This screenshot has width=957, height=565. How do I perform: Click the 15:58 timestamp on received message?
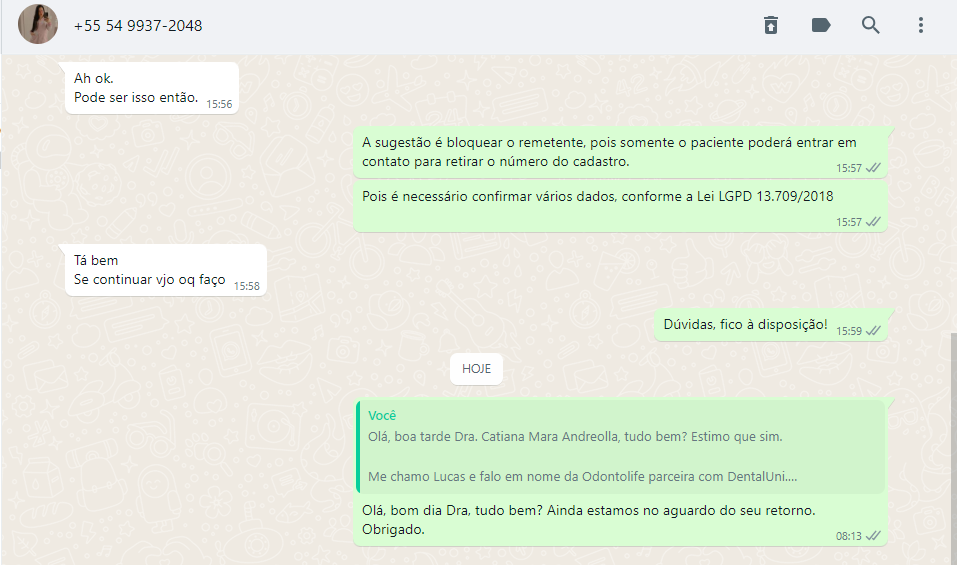pos(247,286)
